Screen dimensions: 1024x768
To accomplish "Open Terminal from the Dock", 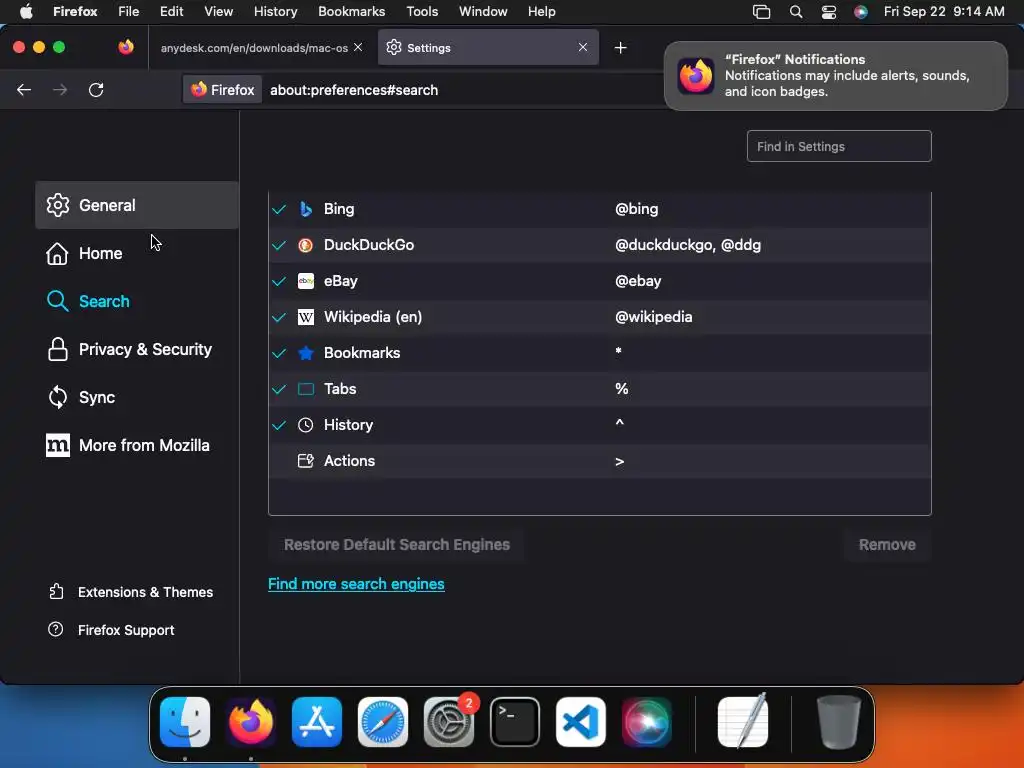I will point(515,722).
